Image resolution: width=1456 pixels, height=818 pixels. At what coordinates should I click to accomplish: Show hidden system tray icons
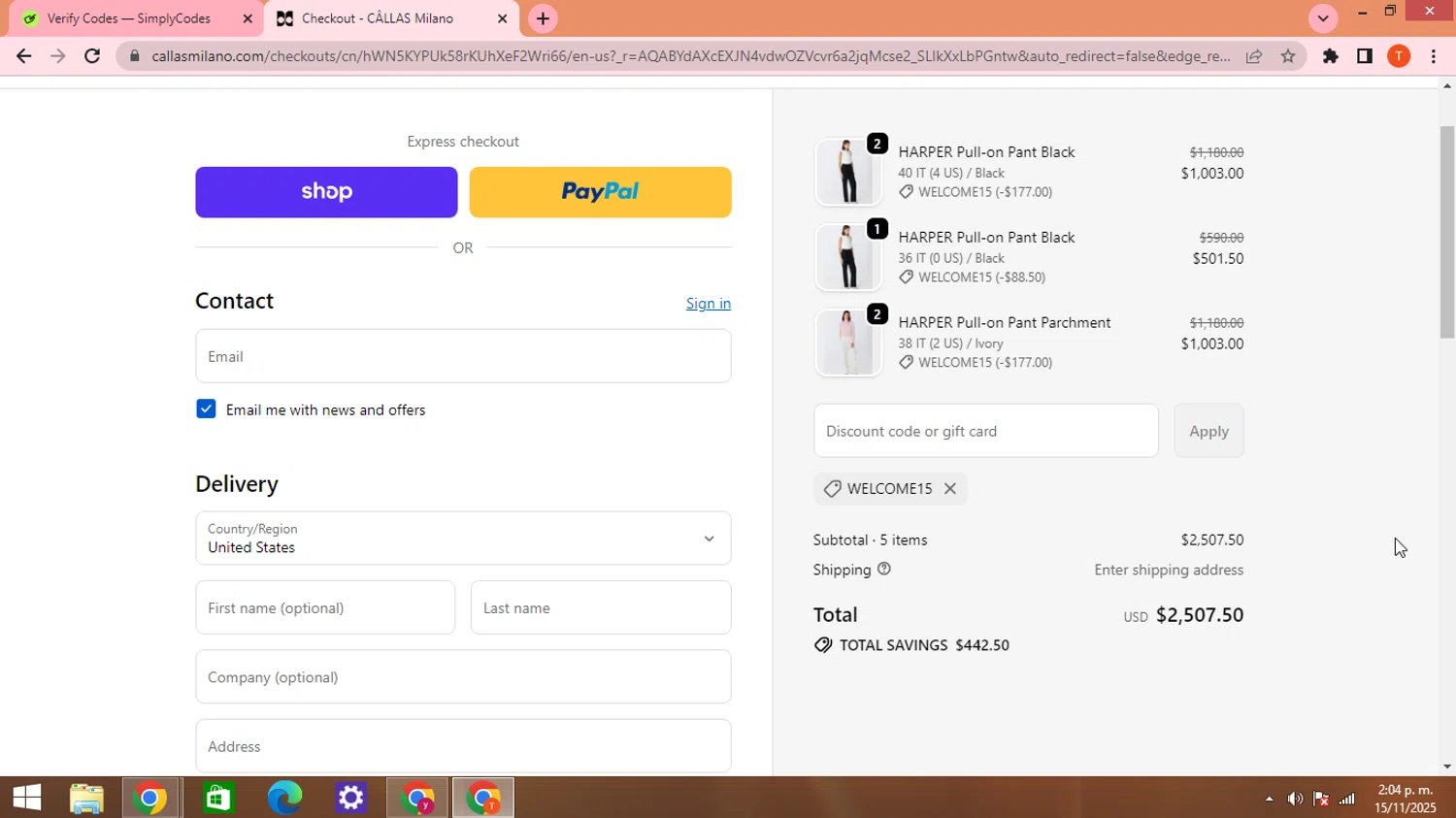click(x=1269, y=799)
